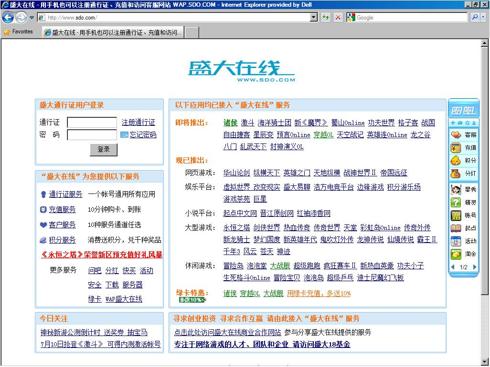The height and width of the screenshot is (367, 490).
Task: Click the green question mark icon in sidebar
Action: (456, 202)
